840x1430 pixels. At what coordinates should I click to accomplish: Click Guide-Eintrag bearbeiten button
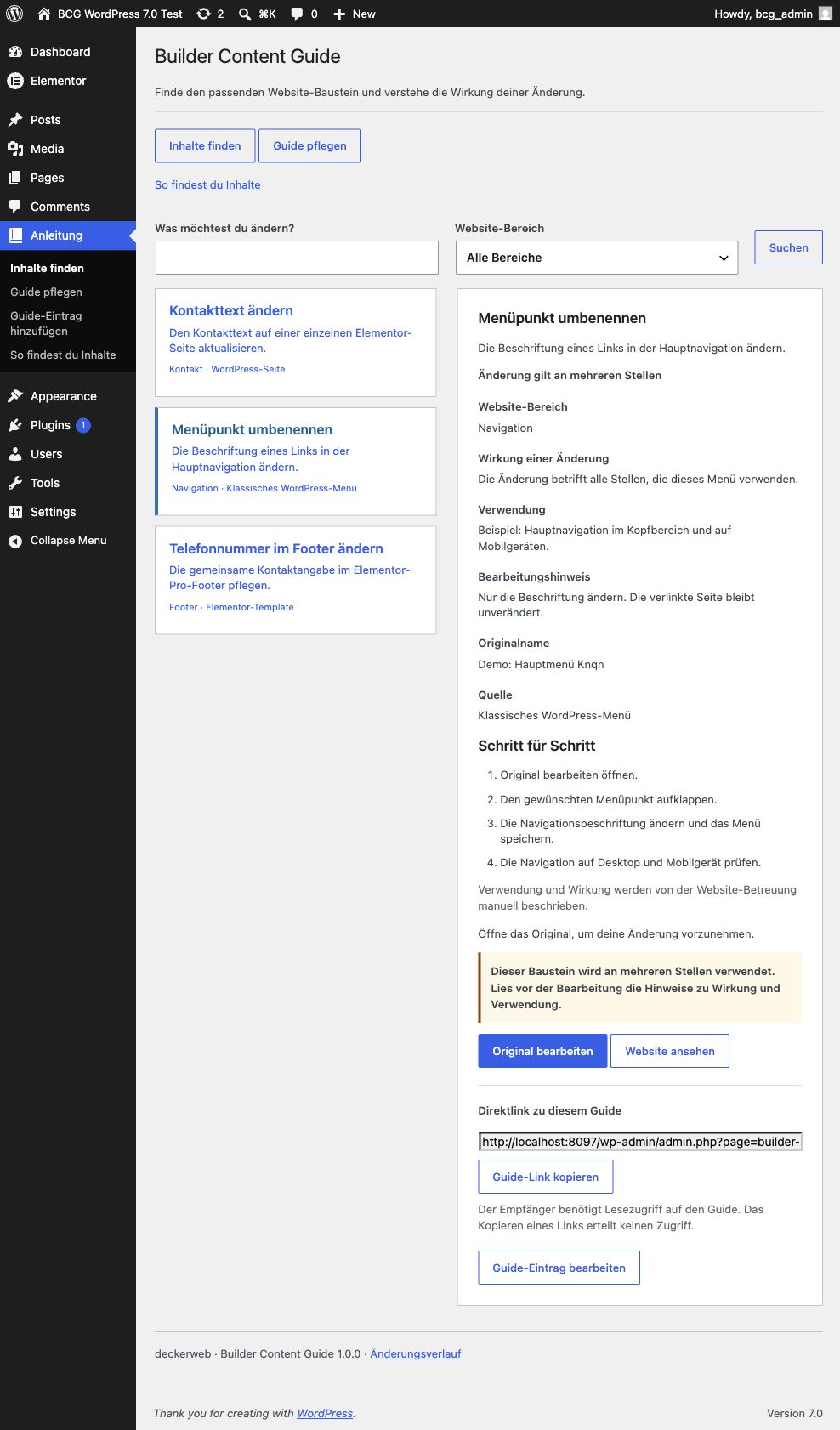(x=559, y=1268)
